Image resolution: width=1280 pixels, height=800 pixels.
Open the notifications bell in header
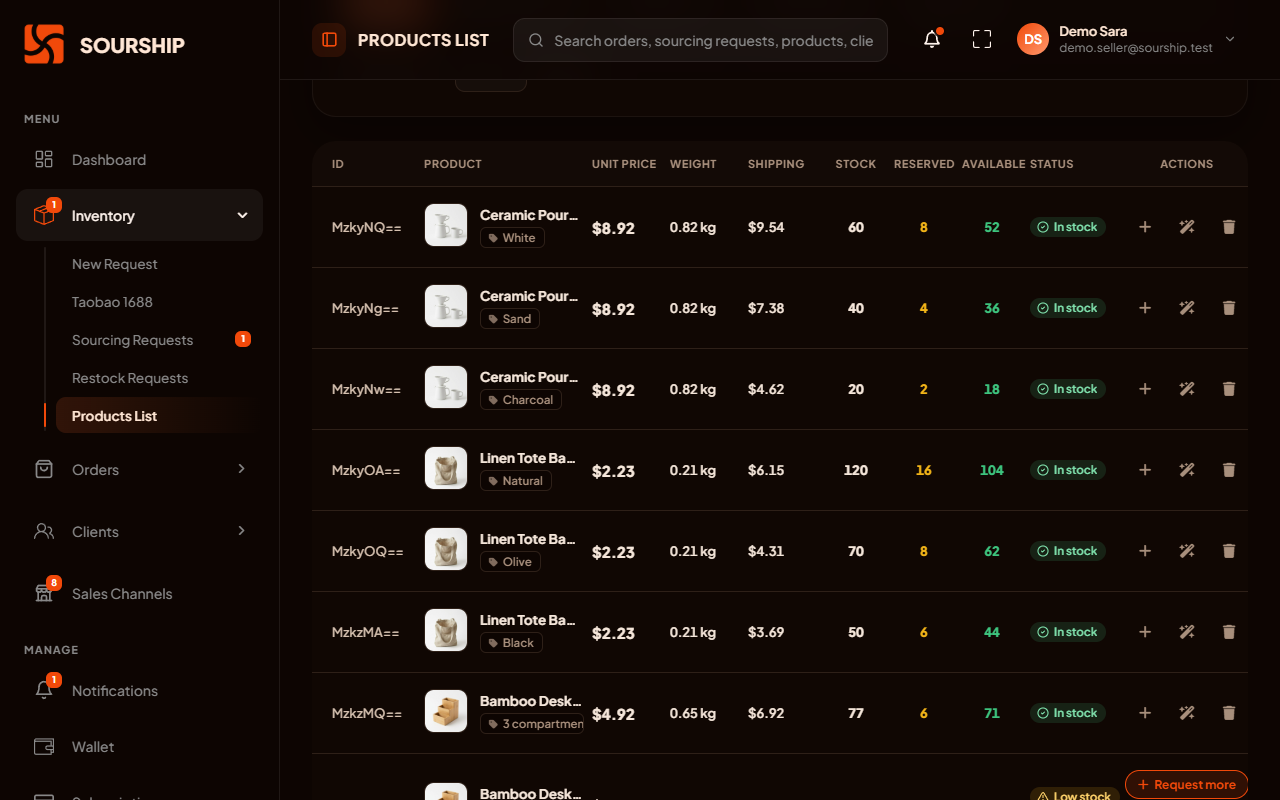[932, 40]
